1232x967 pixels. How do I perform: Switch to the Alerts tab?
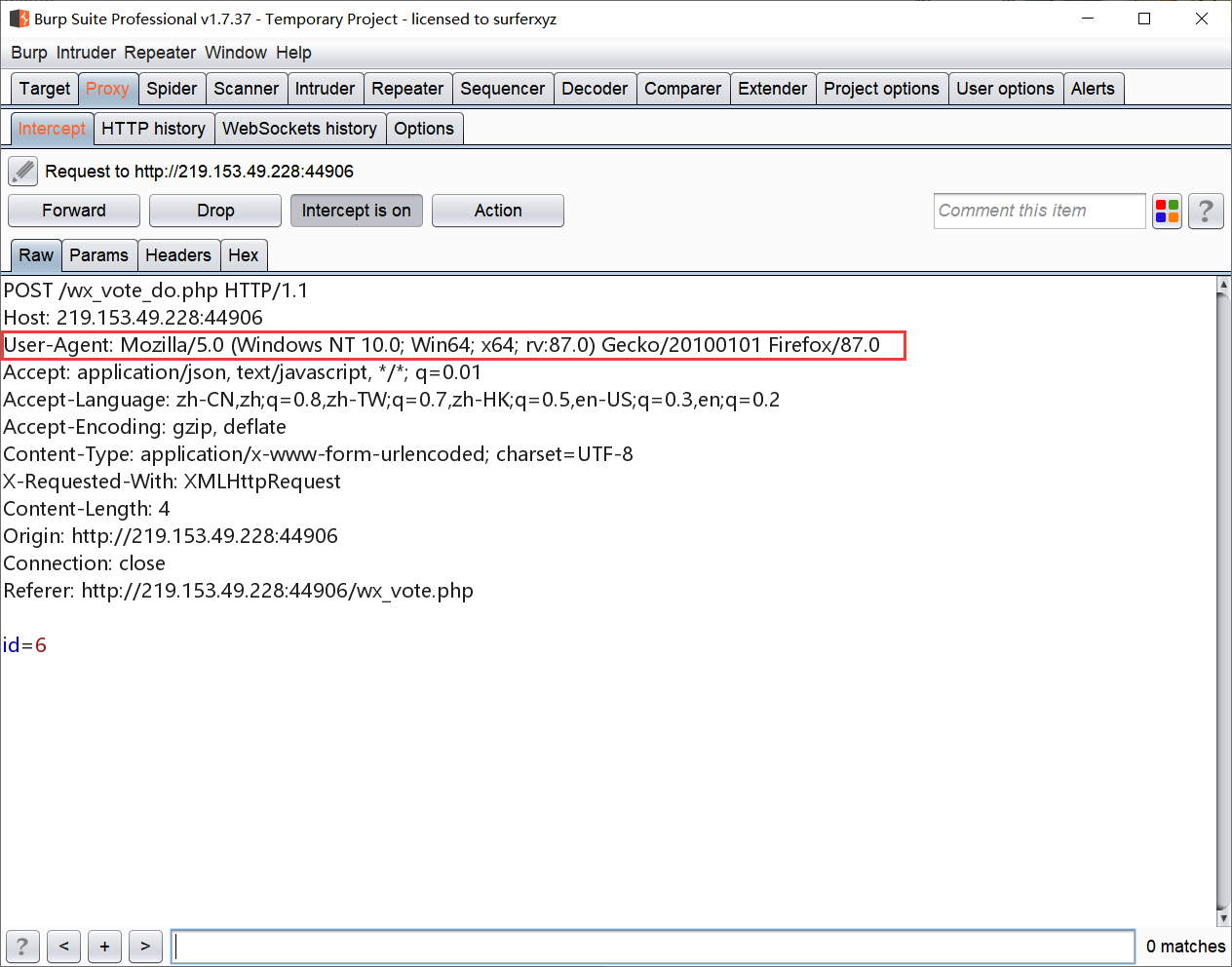click(1093, 89)
